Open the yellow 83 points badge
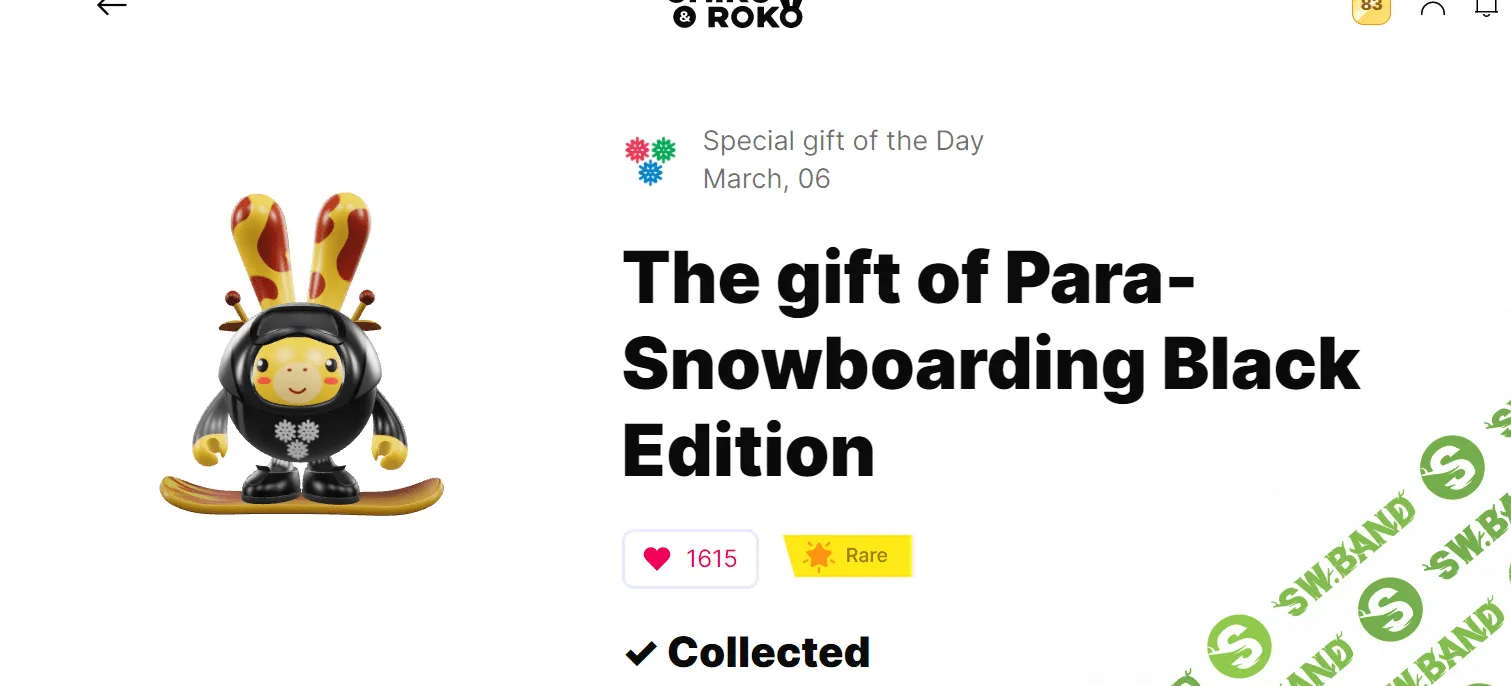This screenshot has height=686, width=1511. click(x=1371, y=8)
